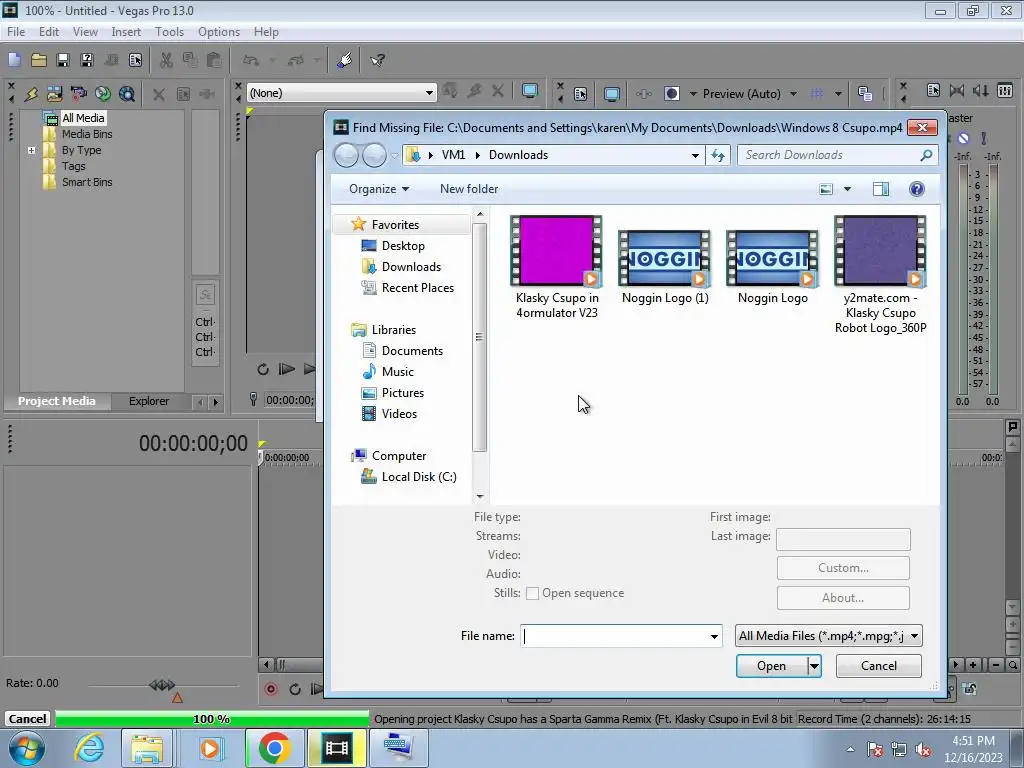
Task: Select Local Disk (C:) in navigation pane
Action: point(419,477)
